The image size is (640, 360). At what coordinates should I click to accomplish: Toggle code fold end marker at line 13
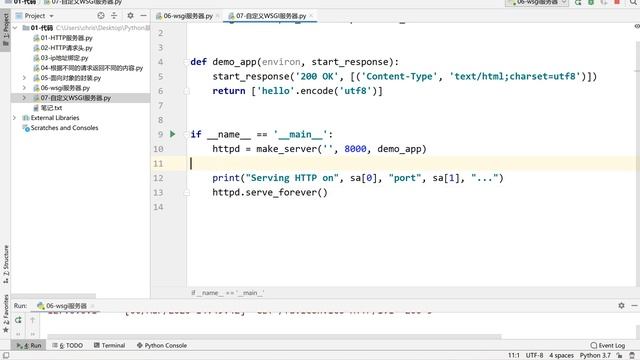(x=187, y=193)
